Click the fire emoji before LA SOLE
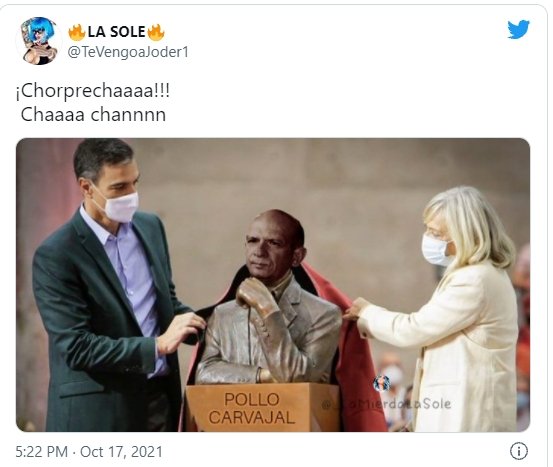The width and height of the screenshot is (553, 467). tap(77, 32)
